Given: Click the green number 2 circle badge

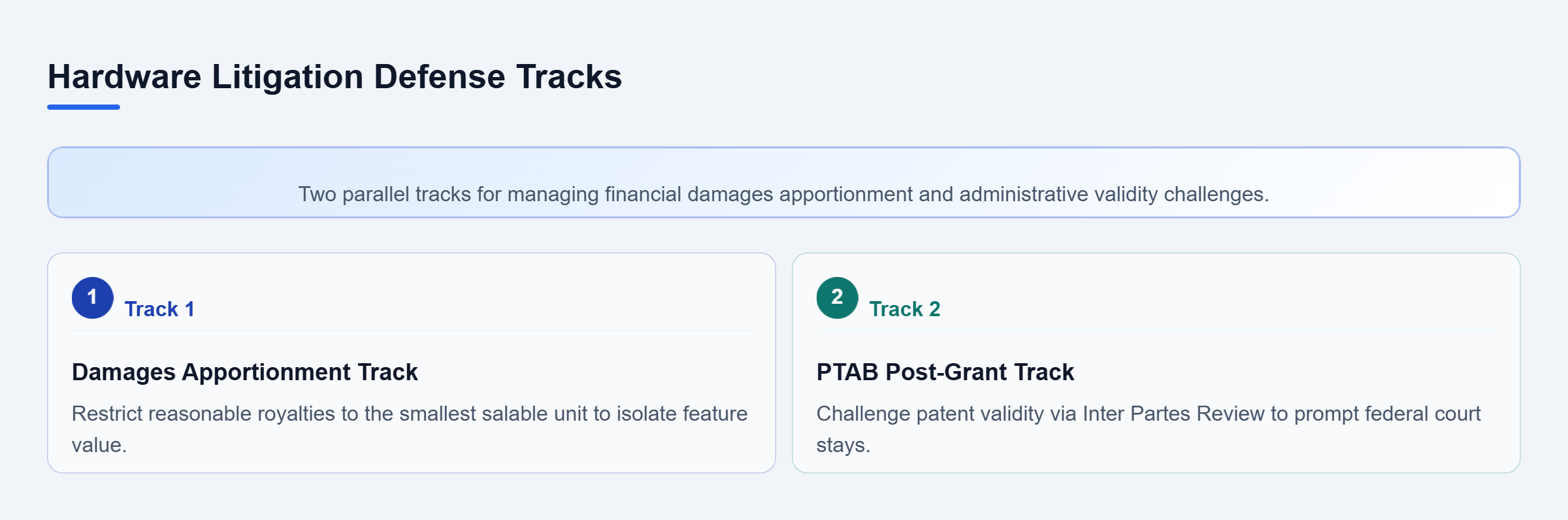Looking at the screenshot, I should 838,298.
